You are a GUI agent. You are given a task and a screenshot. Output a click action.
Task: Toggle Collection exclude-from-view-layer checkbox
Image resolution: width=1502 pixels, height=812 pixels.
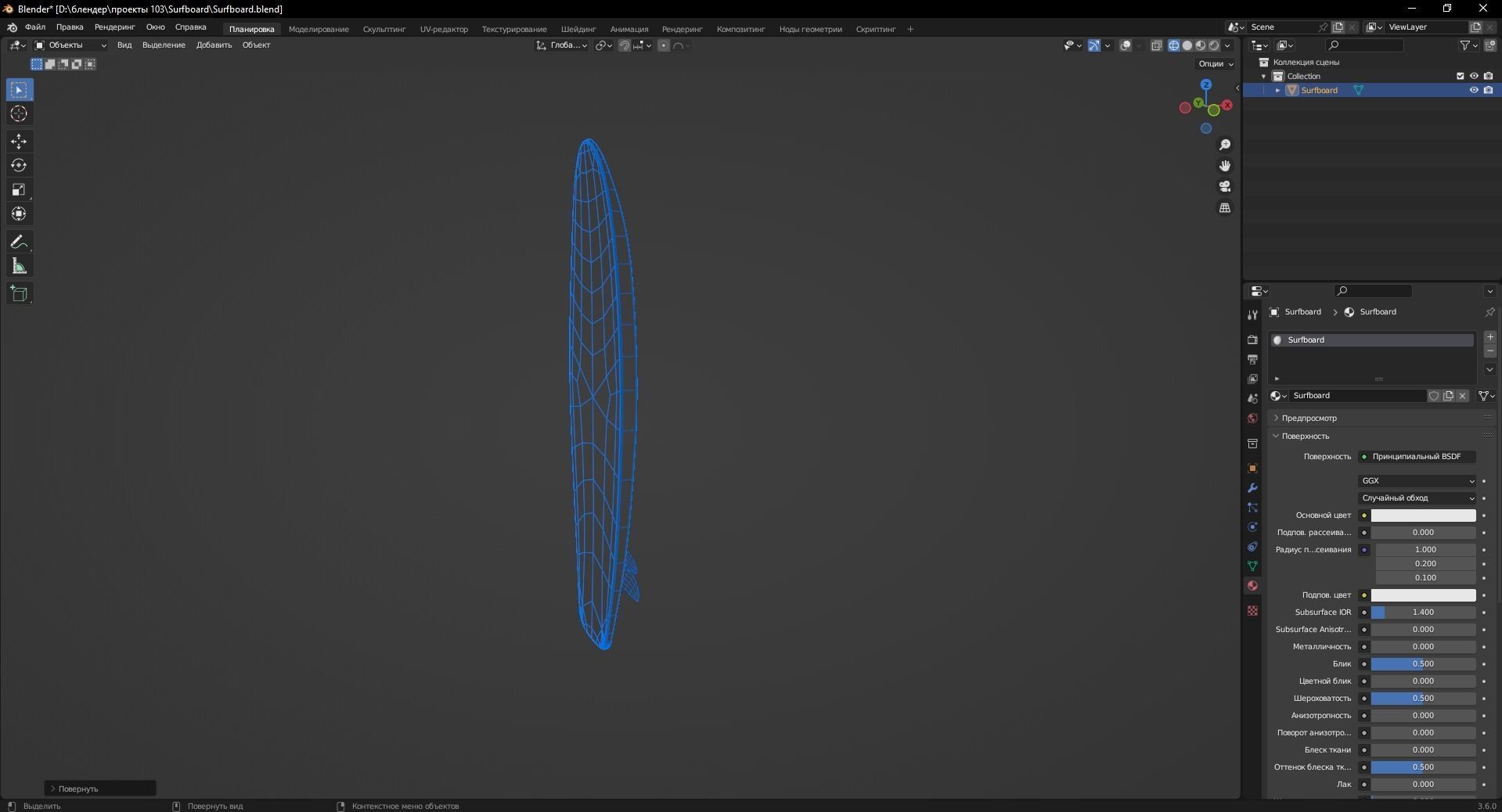1460,76
